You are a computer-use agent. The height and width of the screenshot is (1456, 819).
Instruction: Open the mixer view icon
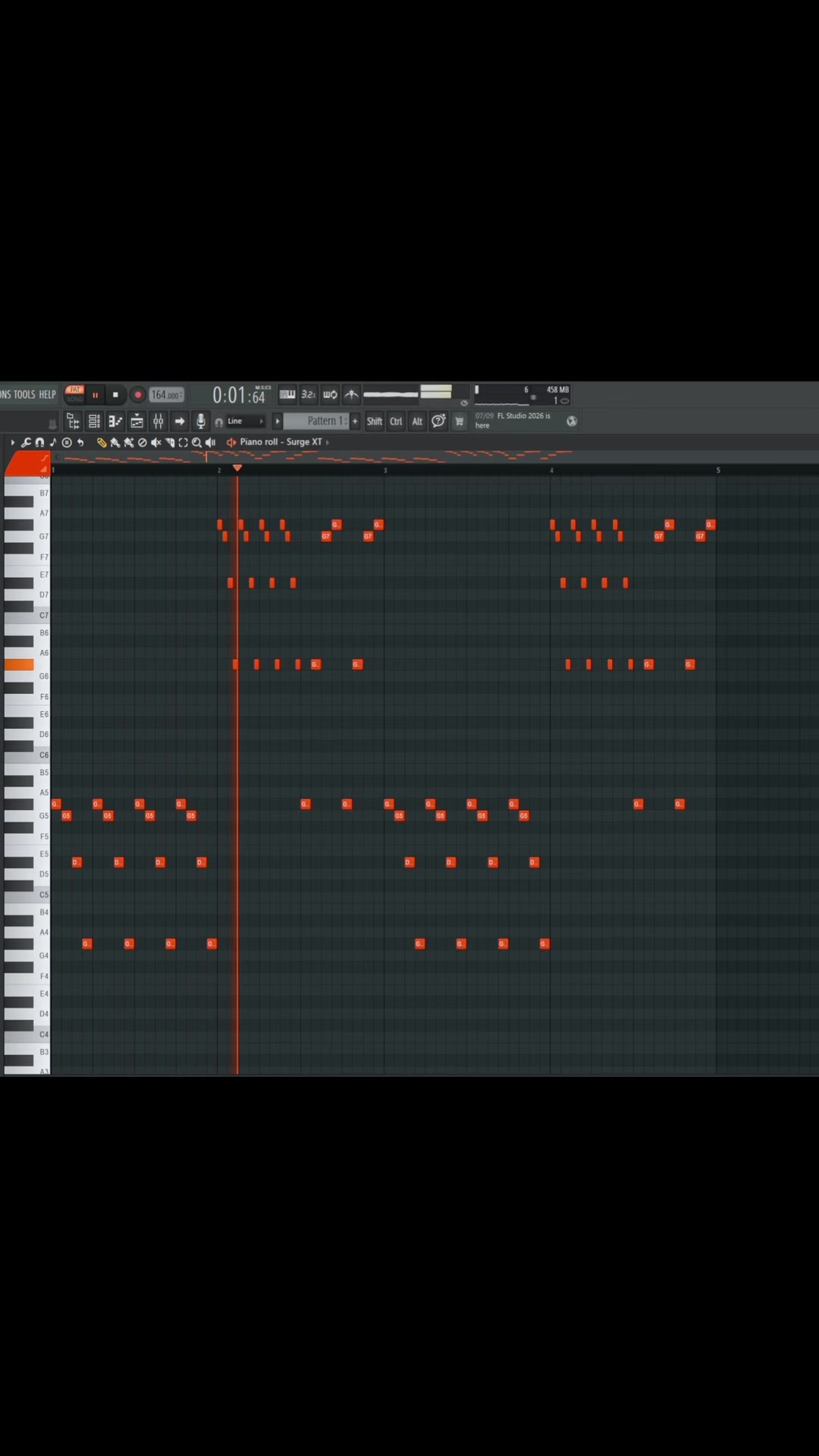click(158, 421)
